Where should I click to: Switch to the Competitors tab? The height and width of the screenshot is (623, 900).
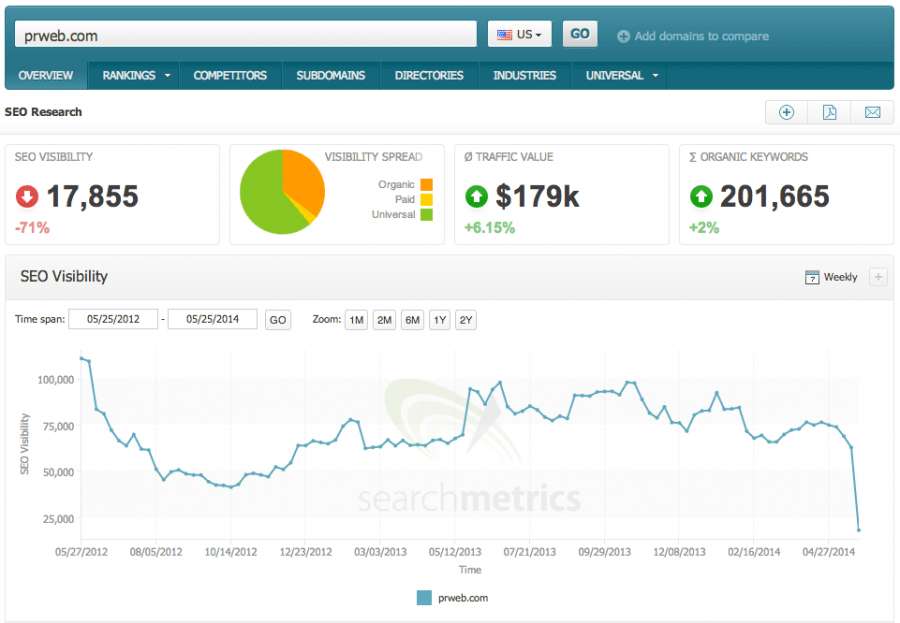click(230, 75)
